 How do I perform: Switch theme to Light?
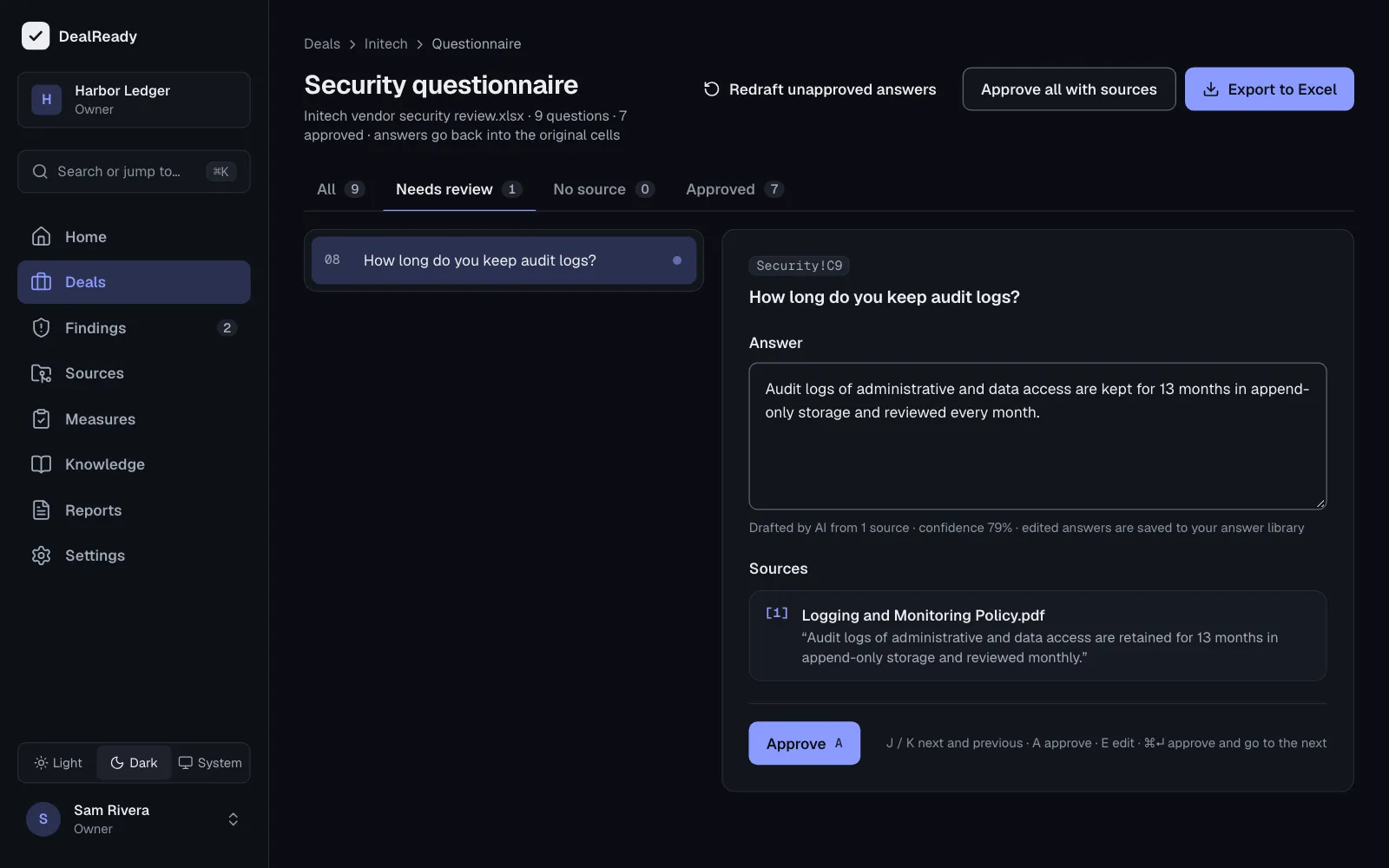58,763
